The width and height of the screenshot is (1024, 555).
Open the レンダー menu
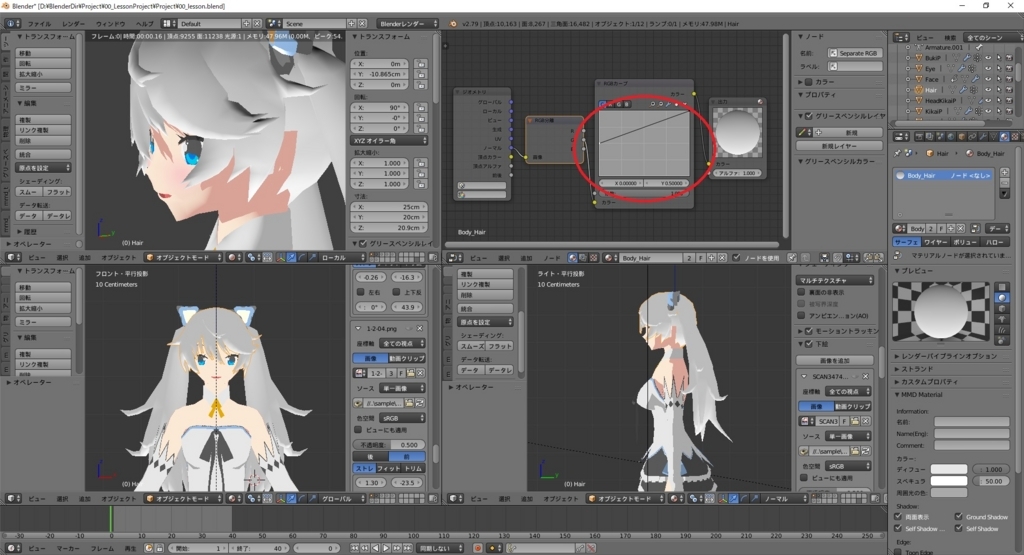coord(73,24)
